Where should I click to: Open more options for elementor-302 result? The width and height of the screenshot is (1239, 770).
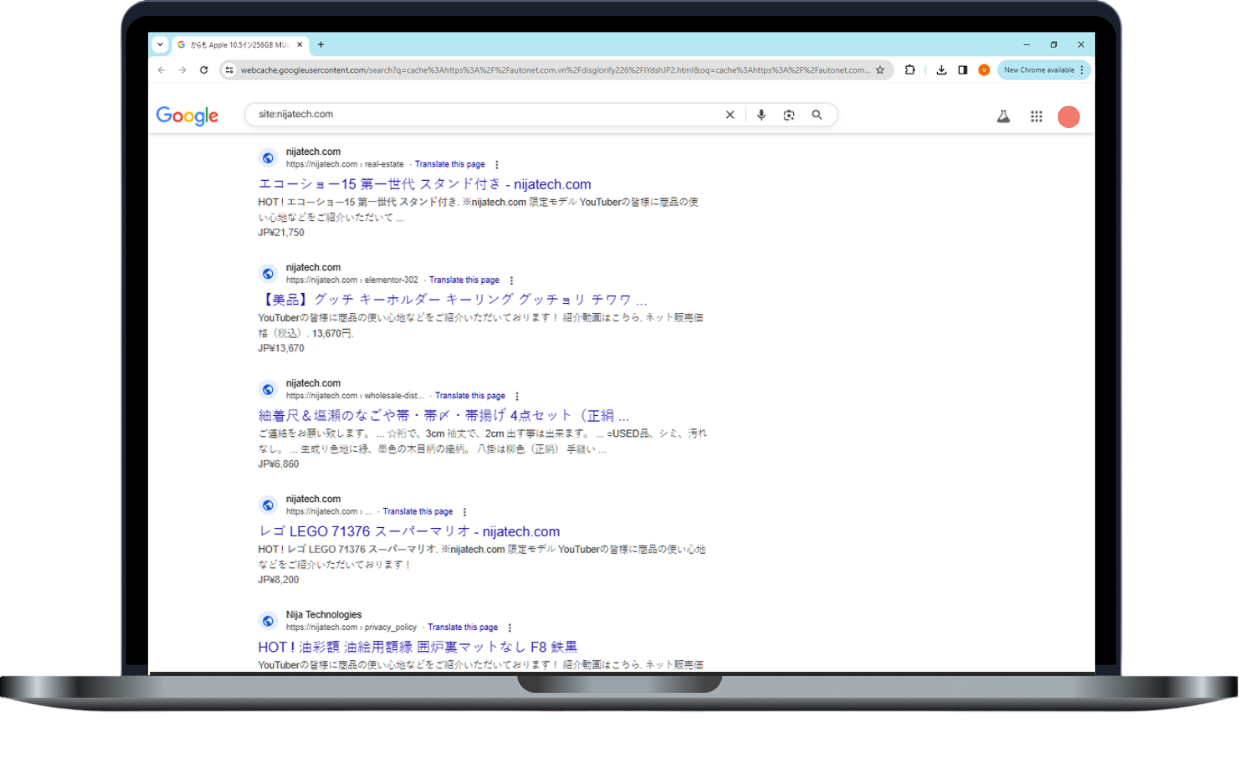(x=511, y=281)
